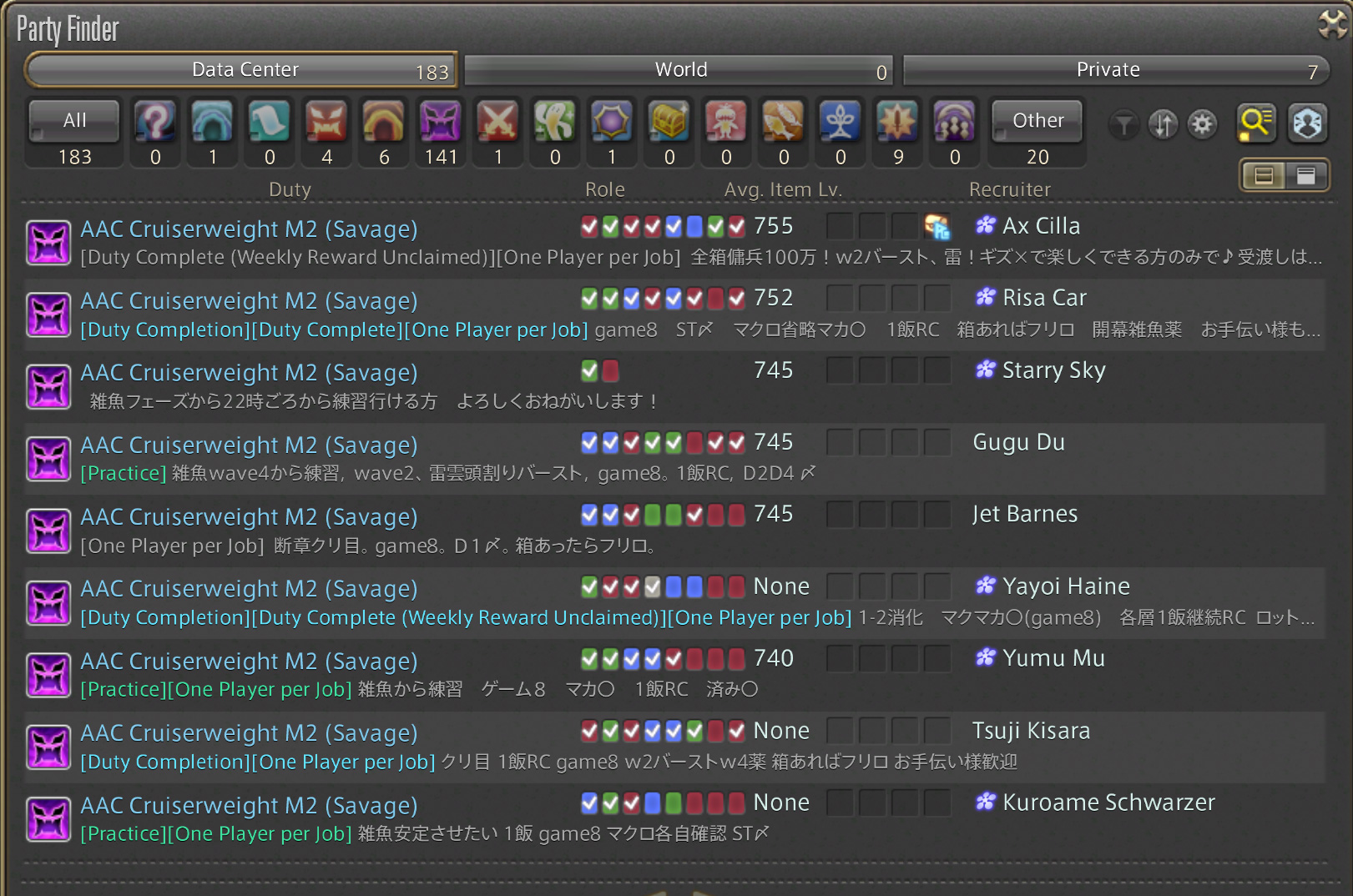The width and height of the screenshot is (1353, 896).
Task: Click the duty icon of Risa Car's listing
Action: [x=48, y=315]
